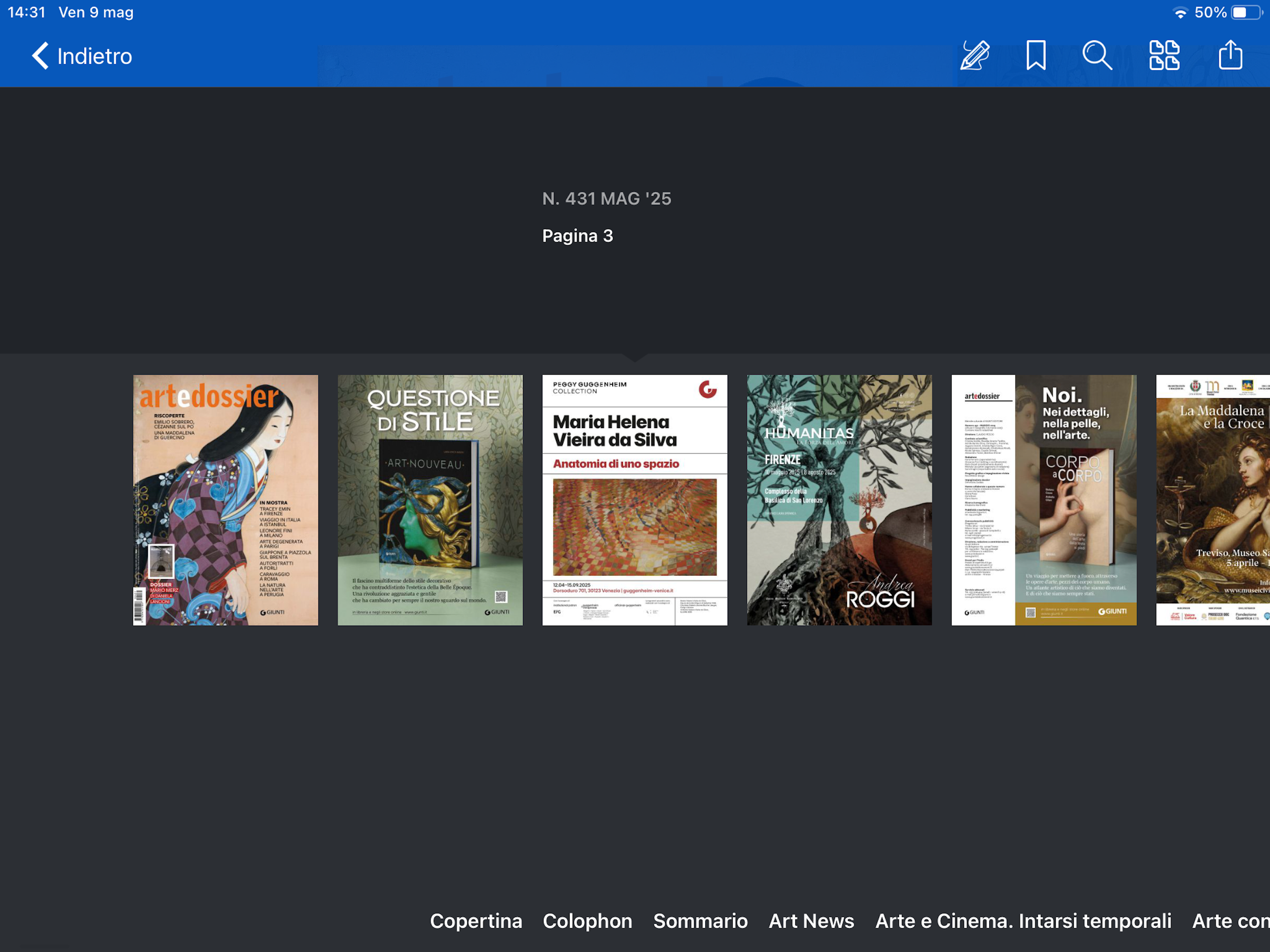Go back with the Indietro button
Image resolution: width=1270 pixels, height=952 pixels.
click(x=94, y=56)
